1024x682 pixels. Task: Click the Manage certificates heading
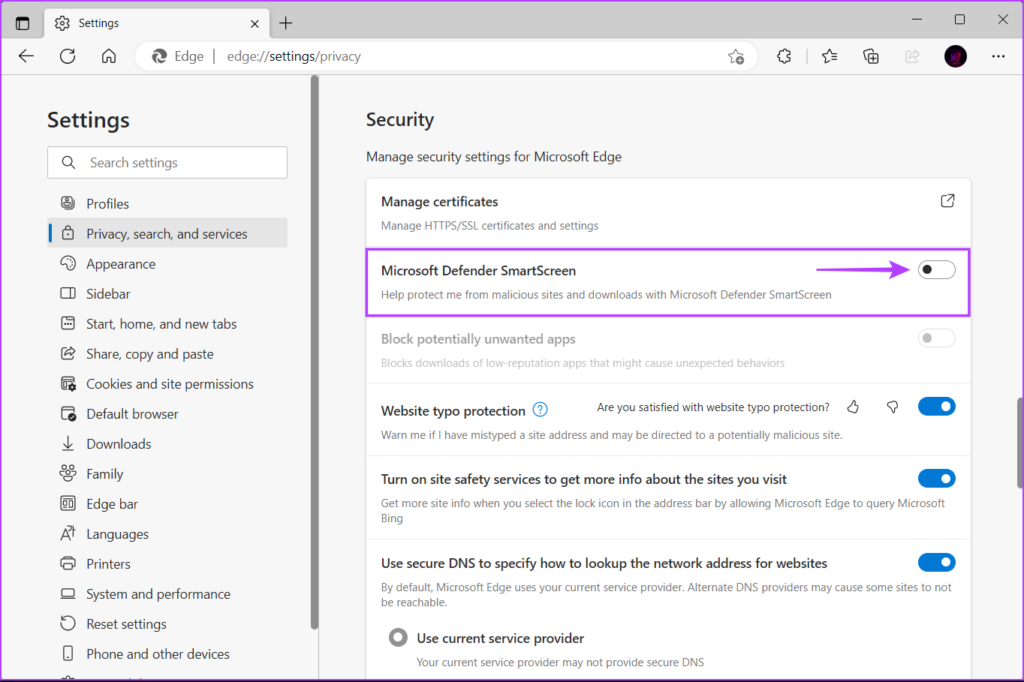[x=440, y=201]
